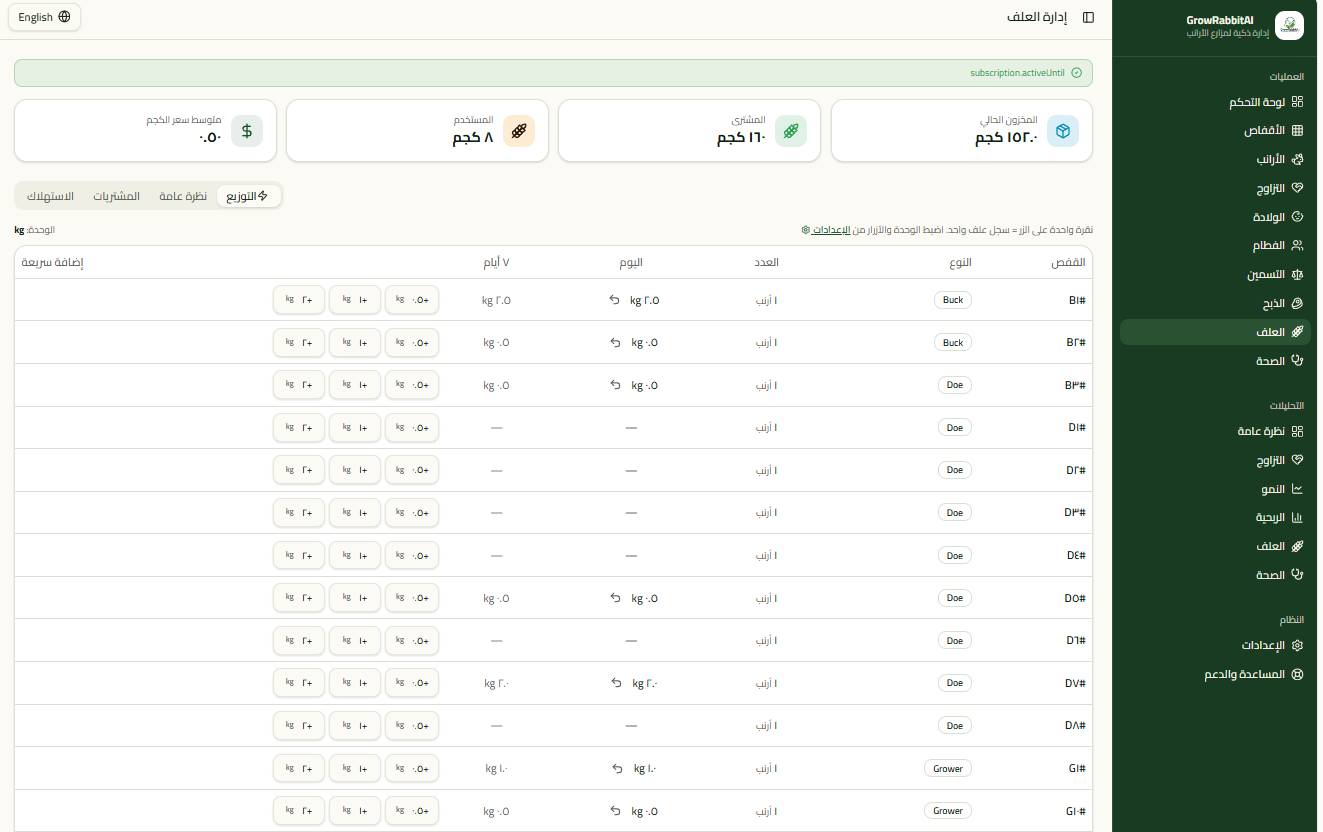Screen dimensions: 1323x832
Task: Undo today's feed entry for cage B1
Action: (615, 300)
